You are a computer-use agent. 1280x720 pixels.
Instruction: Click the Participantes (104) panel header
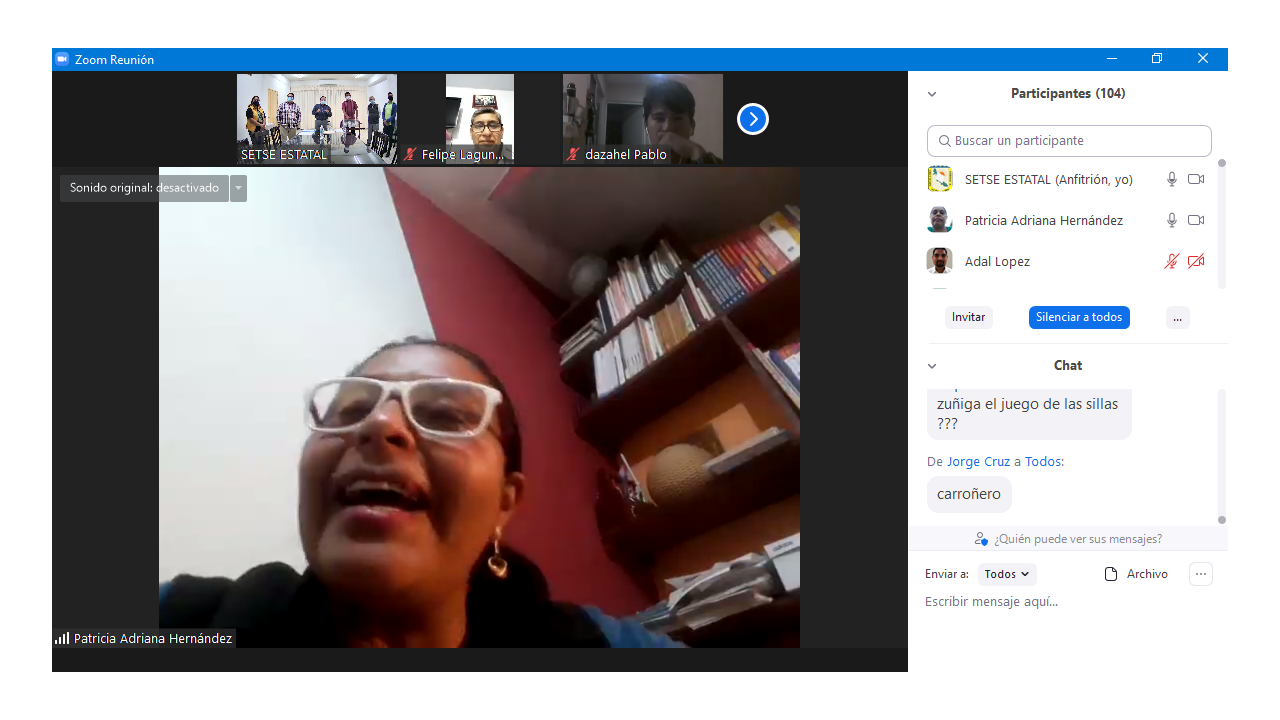1068,94
